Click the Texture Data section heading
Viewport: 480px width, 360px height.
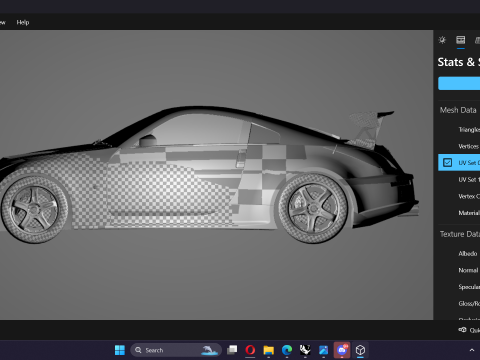(460, 234)
